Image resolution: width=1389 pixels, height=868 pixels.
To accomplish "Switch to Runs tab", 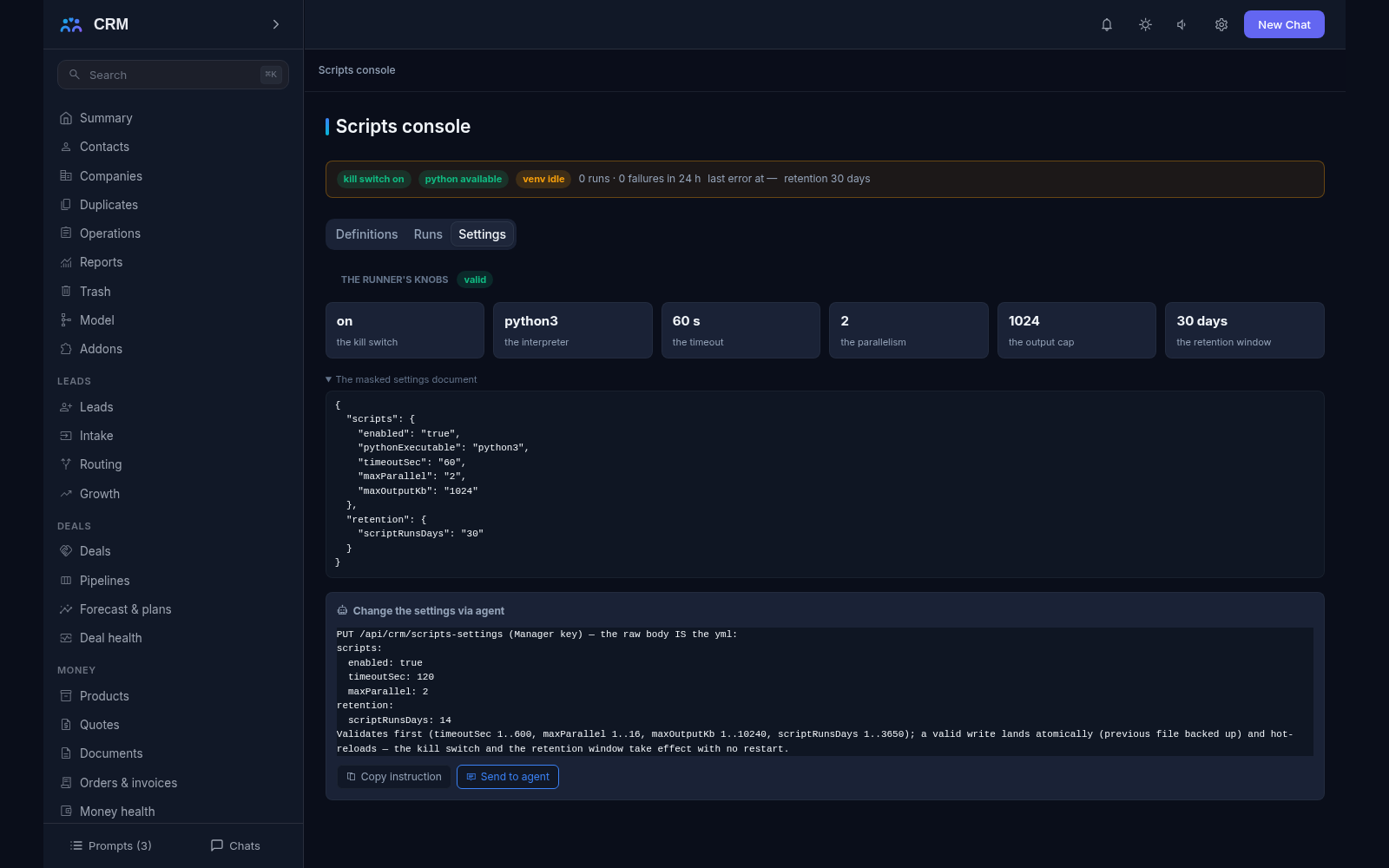I will point(428,234).
